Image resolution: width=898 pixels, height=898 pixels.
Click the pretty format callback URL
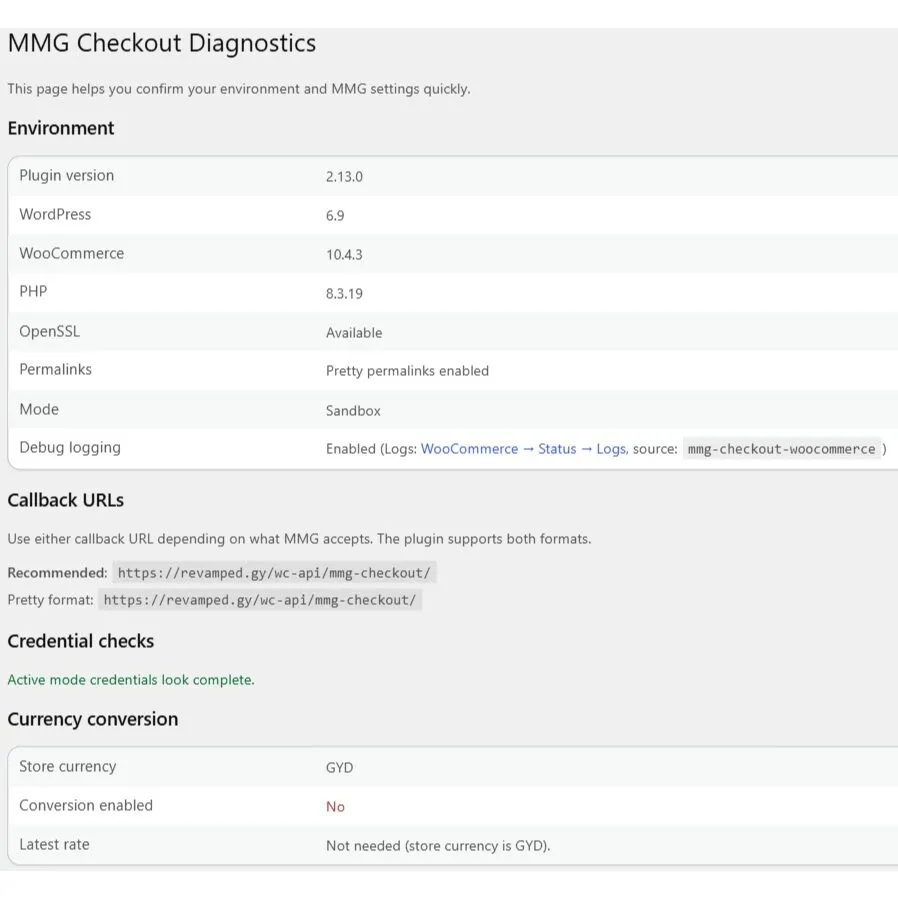pyautogui.click(x=260, y=600)
